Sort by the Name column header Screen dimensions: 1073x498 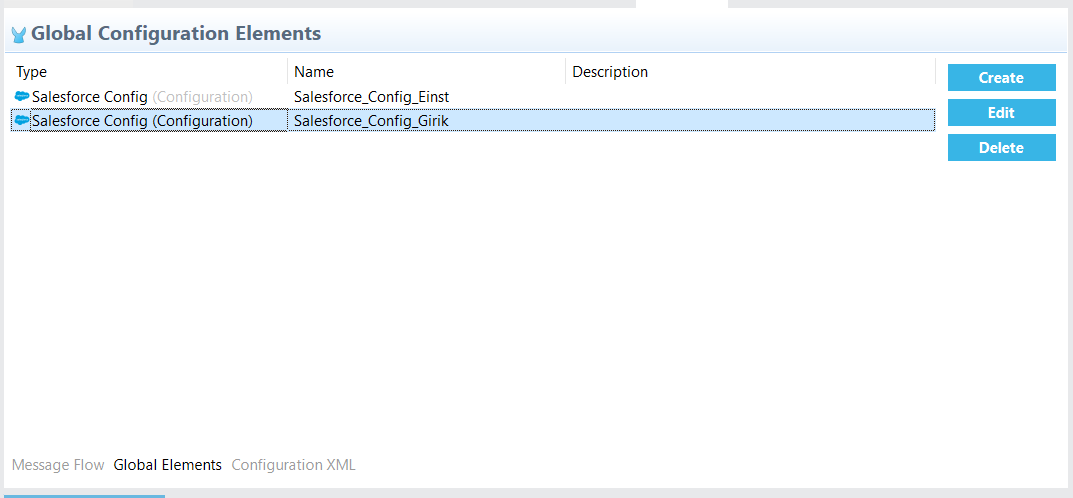[x=427, y=72]
